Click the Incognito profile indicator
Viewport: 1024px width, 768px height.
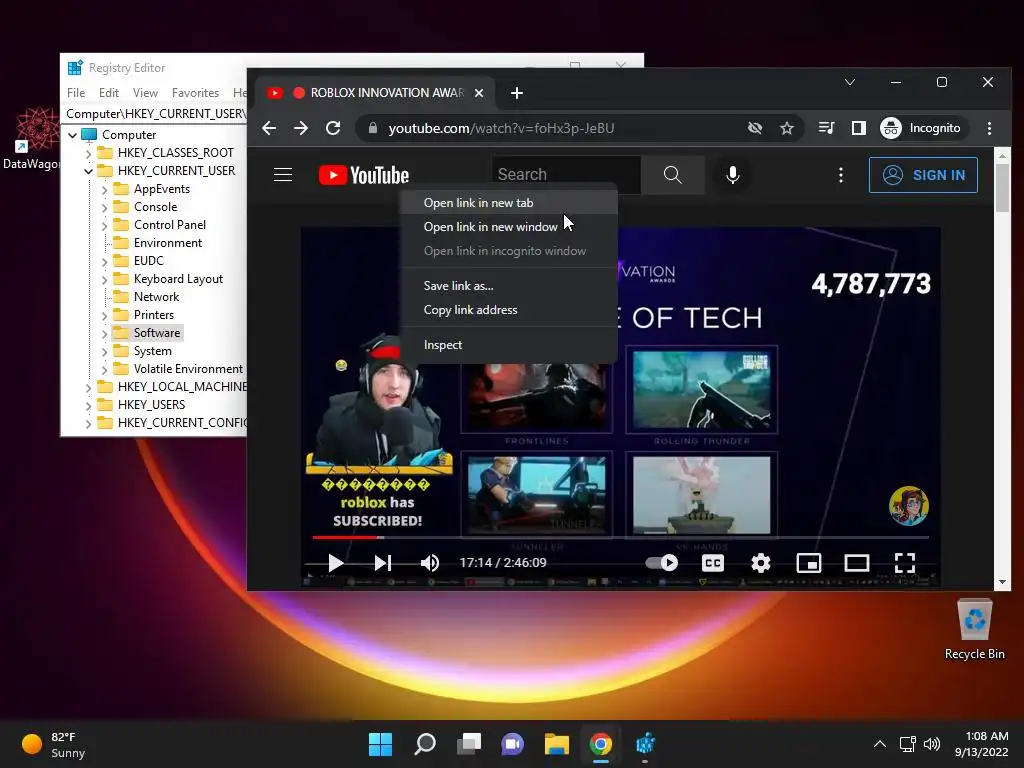click(921, 128)
